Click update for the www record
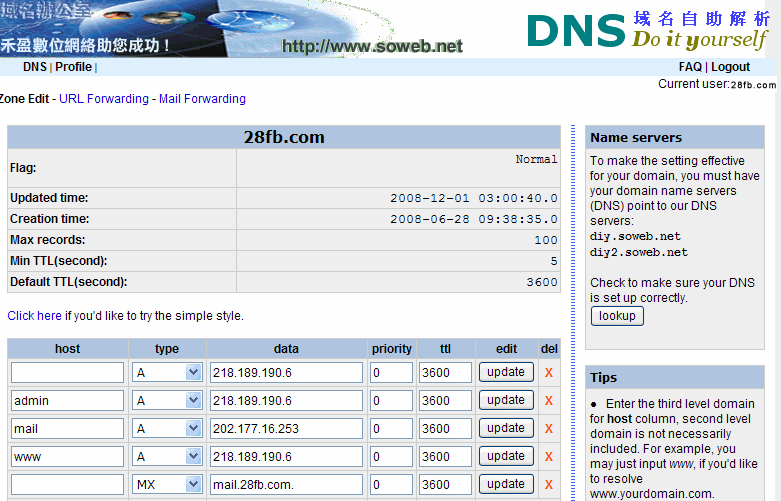This screenshot has height=501, width=781. [506, 456]
